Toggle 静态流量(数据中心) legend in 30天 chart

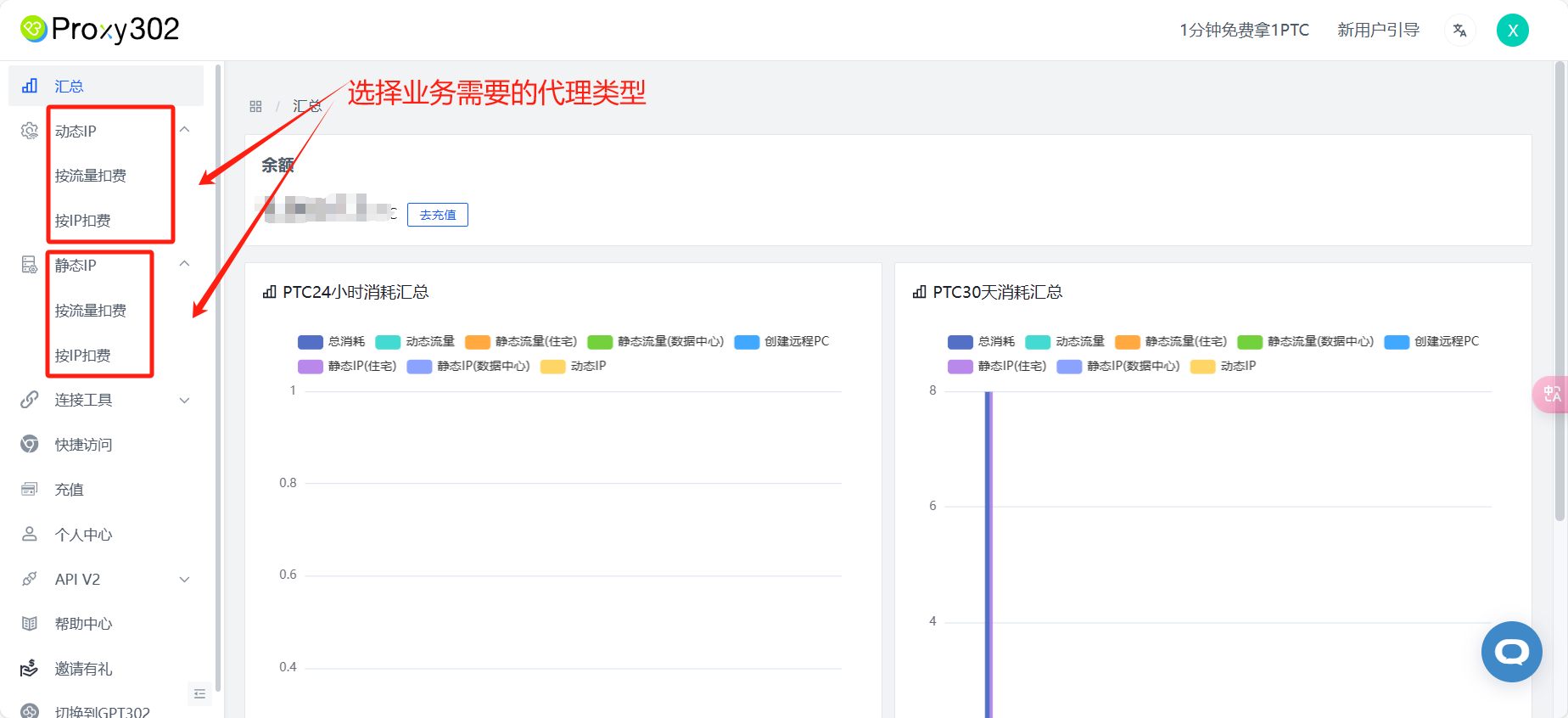pos(1306,341)
